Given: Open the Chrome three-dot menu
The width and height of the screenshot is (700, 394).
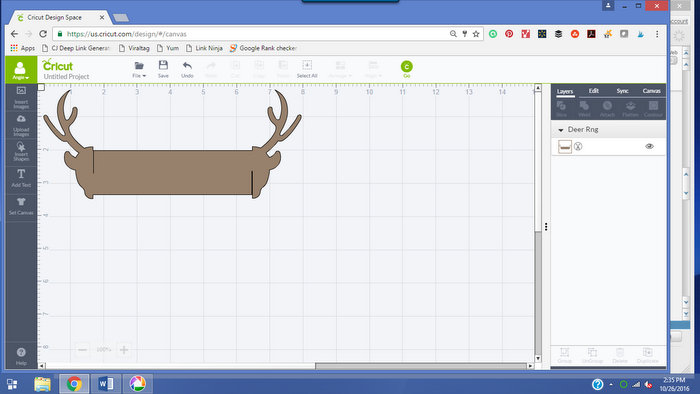Looking at the screenshot, I should click(x=657, y=34).
